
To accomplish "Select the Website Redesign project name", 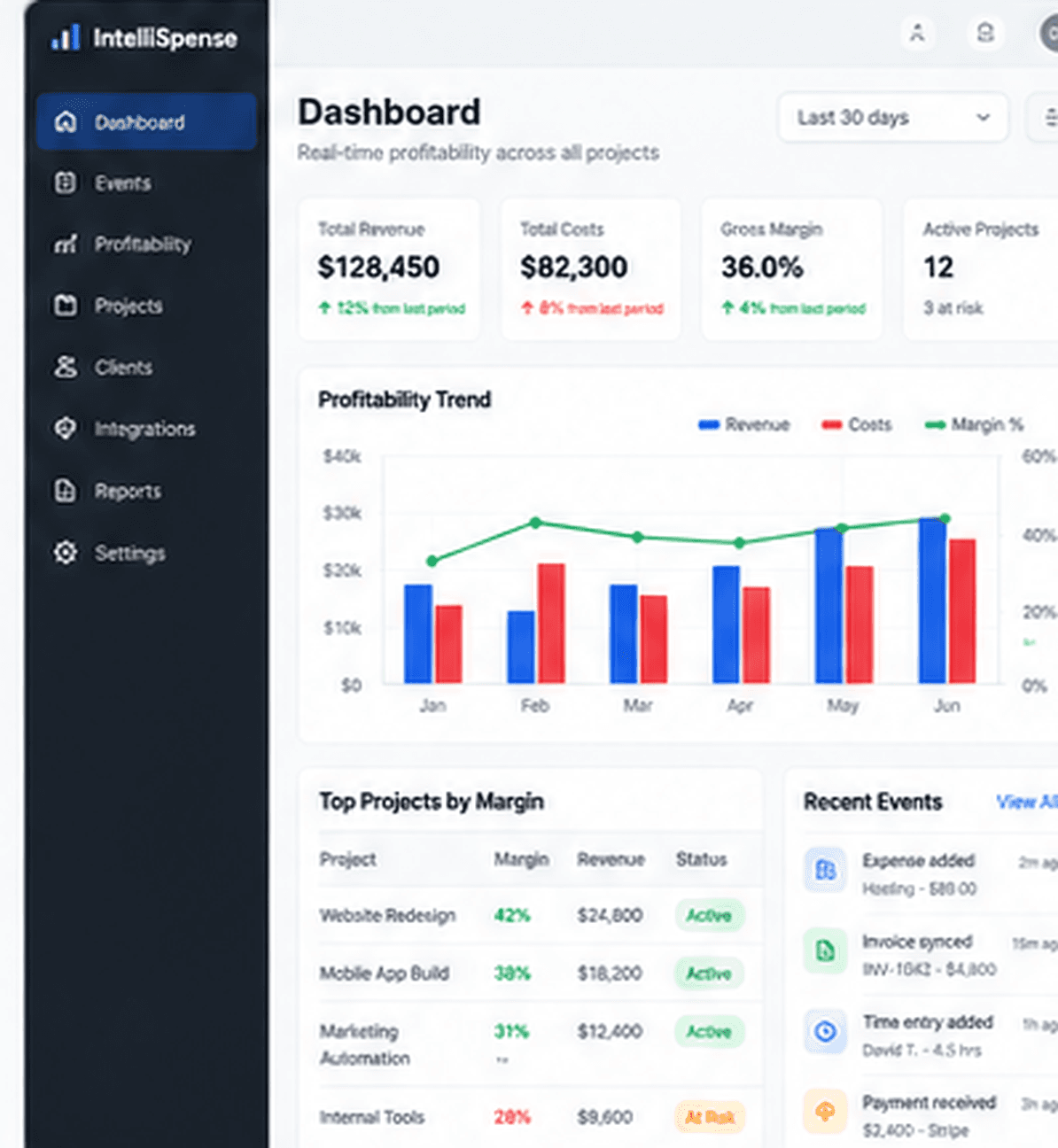I will 388,915.
